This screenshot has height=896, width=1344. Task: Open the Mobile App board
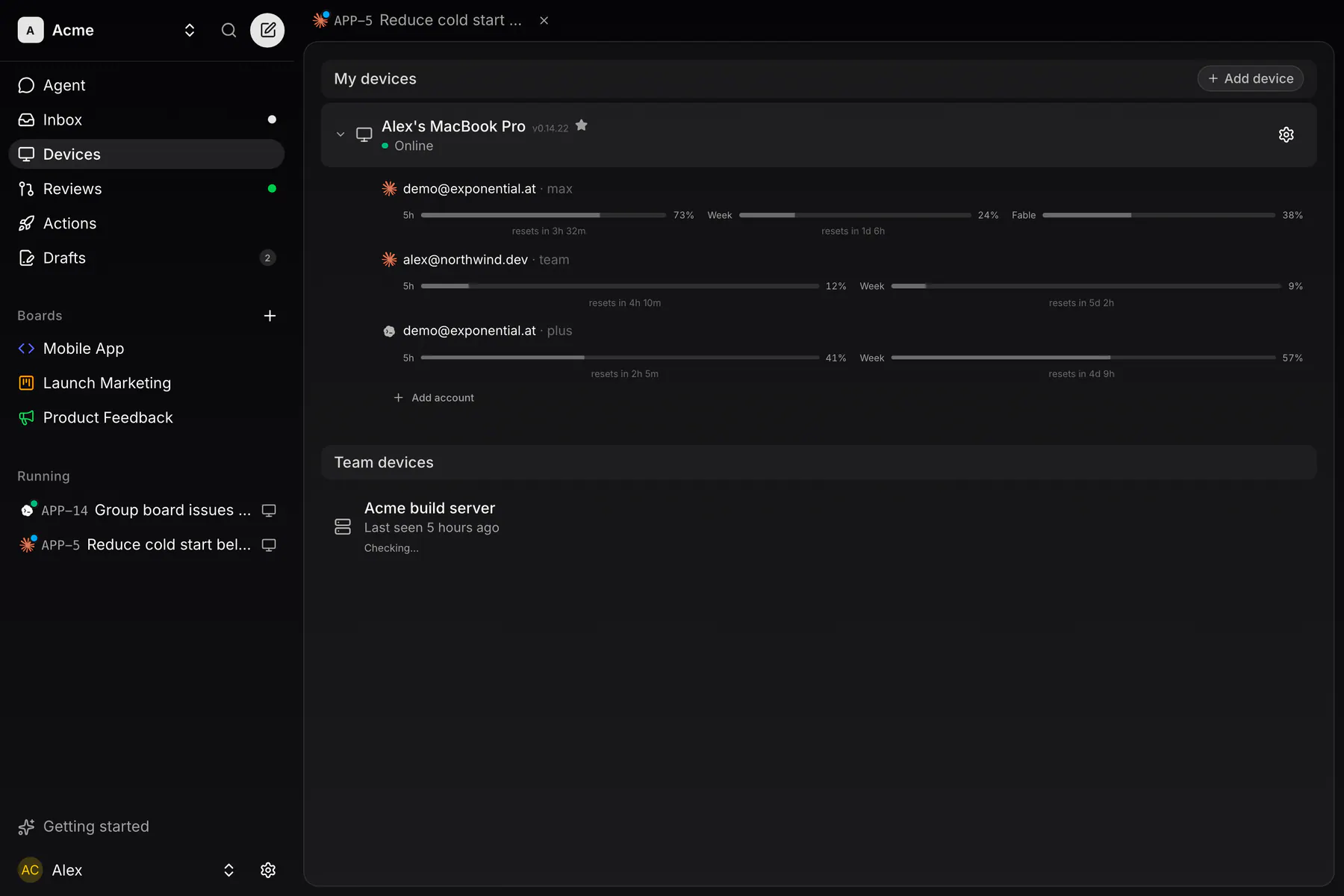point(146,349)
